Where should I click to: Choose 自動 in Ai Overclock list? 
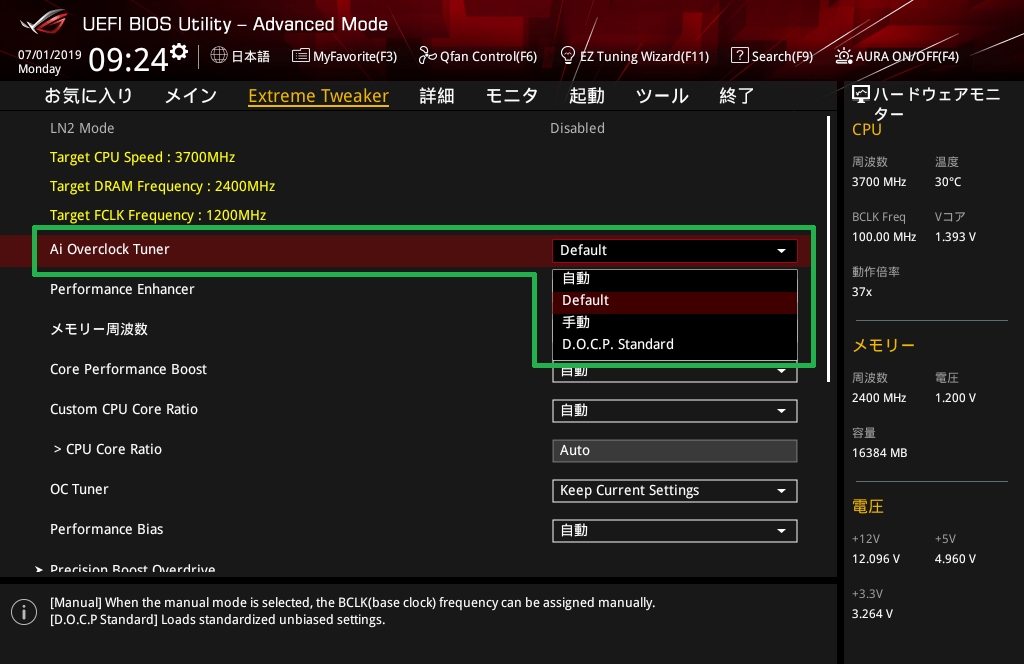[675, 279]
